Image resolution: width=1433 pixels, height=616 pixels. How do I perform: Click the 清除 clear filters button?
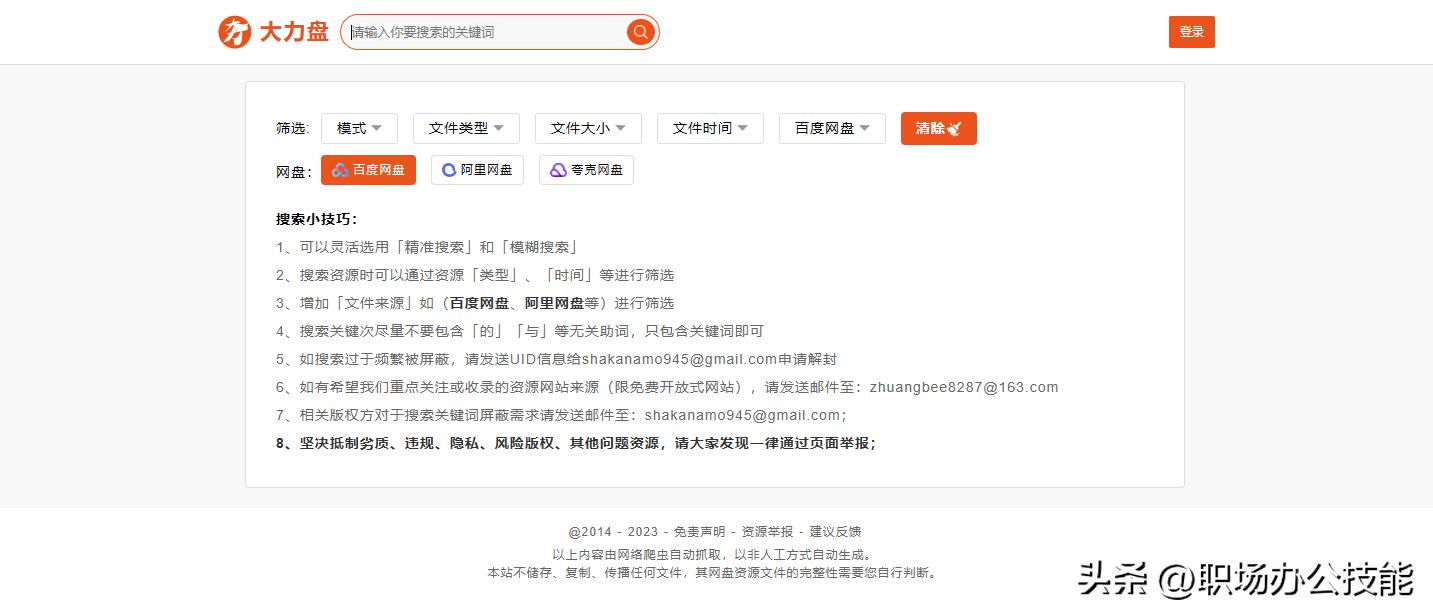tap(938, 127)
